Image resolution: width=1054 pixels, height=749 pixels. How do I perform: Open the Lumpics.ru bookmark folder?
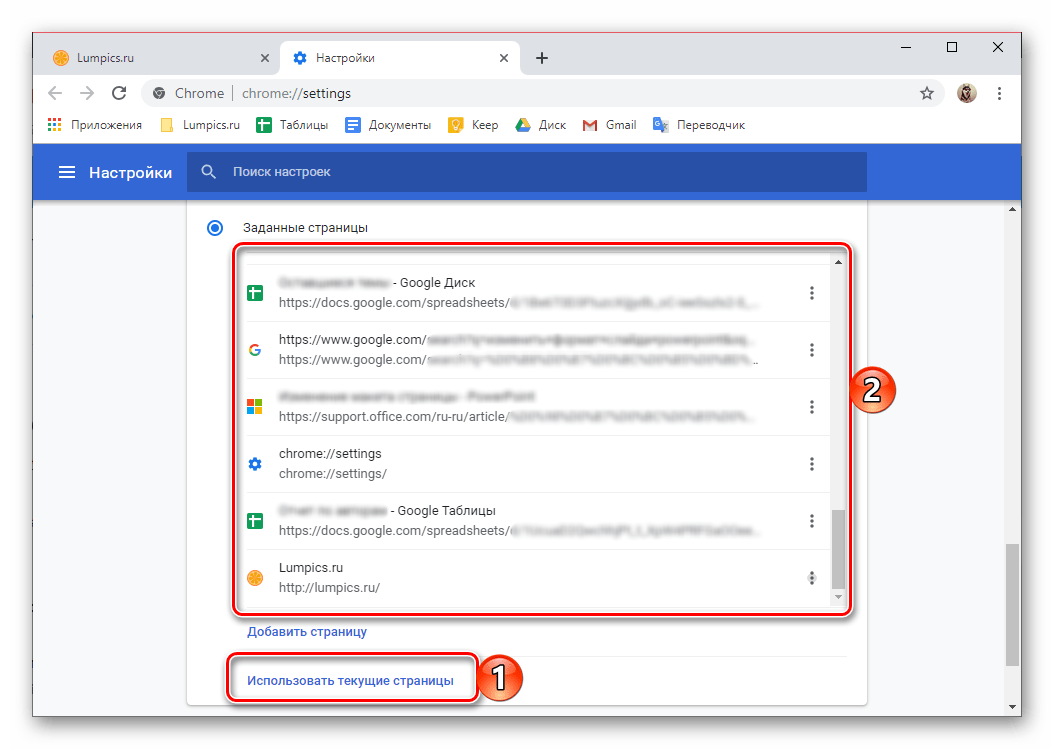[200, 125]
